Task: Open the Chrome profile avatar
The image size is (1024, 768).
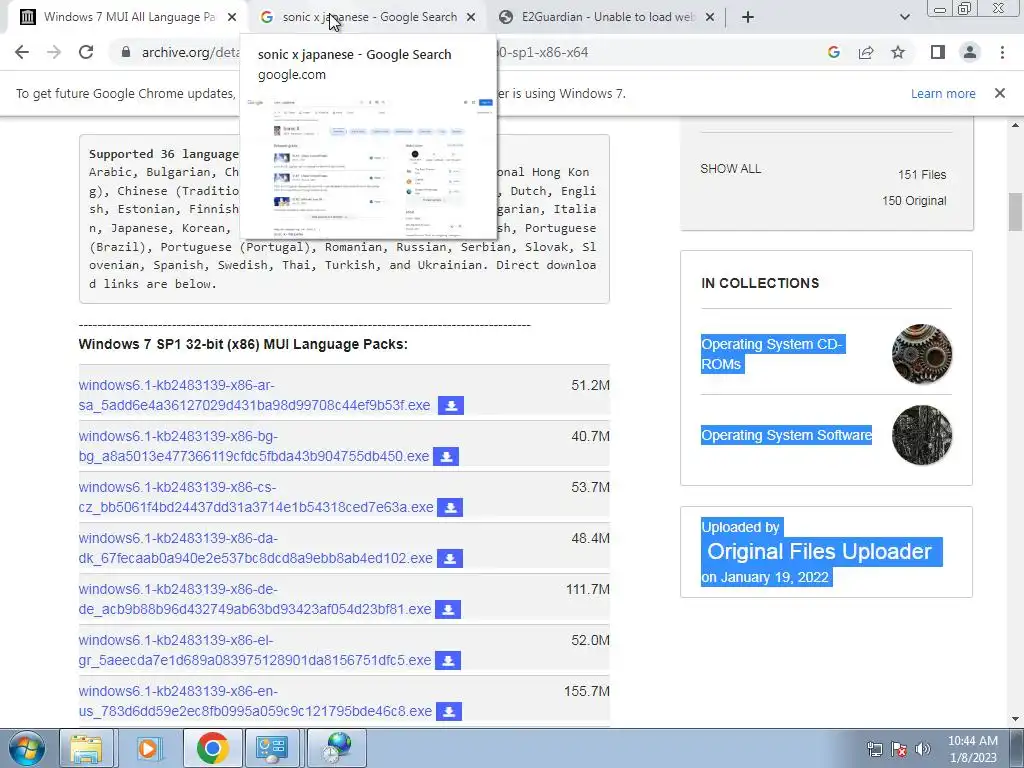Action: pos(970,52)
